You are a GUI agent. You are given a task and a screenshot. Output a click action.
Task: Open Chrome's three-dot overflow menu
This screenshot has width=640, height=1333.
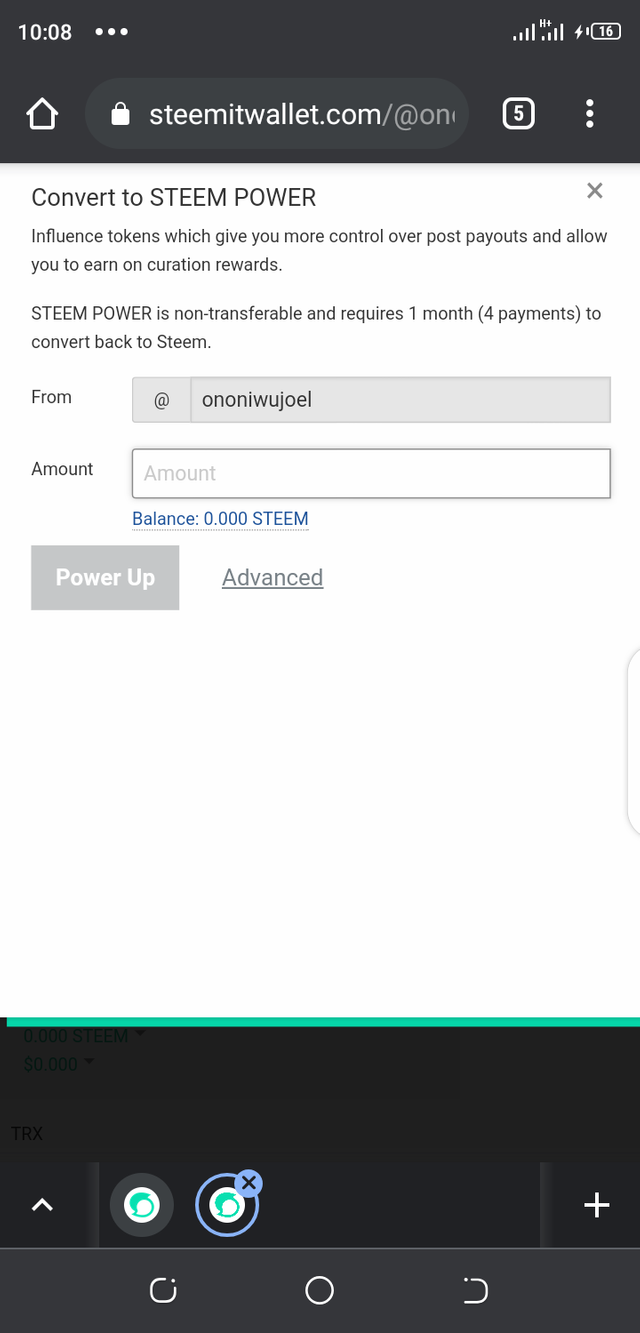590,114
